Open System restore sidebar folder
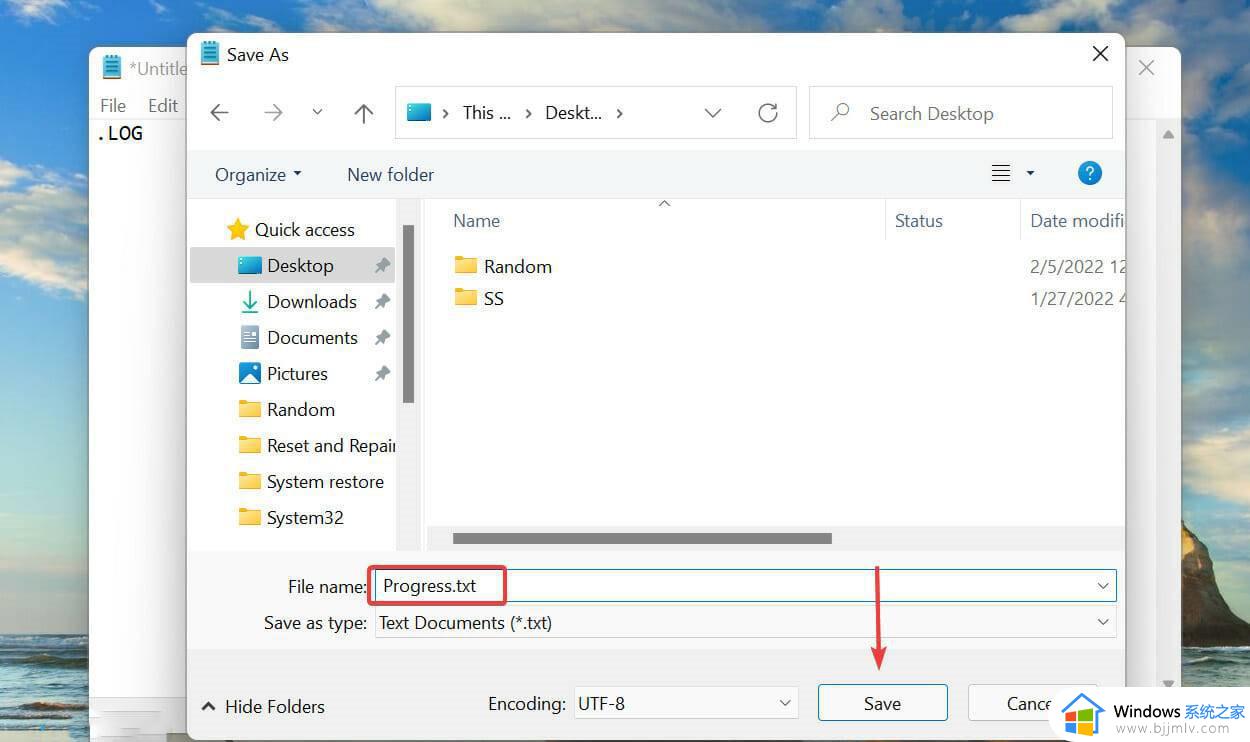This screenshot has height=742, width=1250. (325, 481)
